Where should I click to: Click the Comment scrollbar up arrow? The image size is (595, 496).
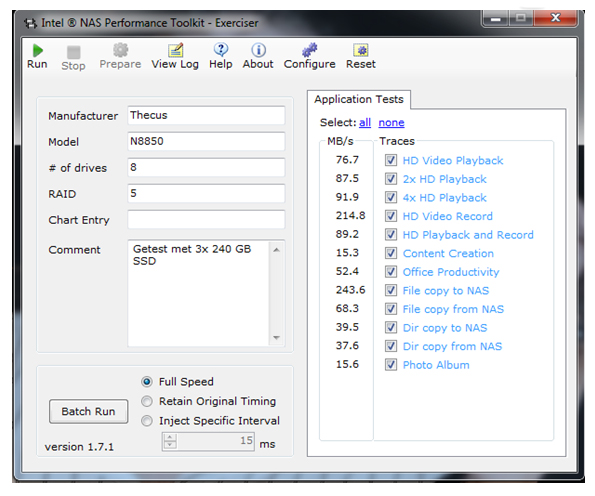277,250
